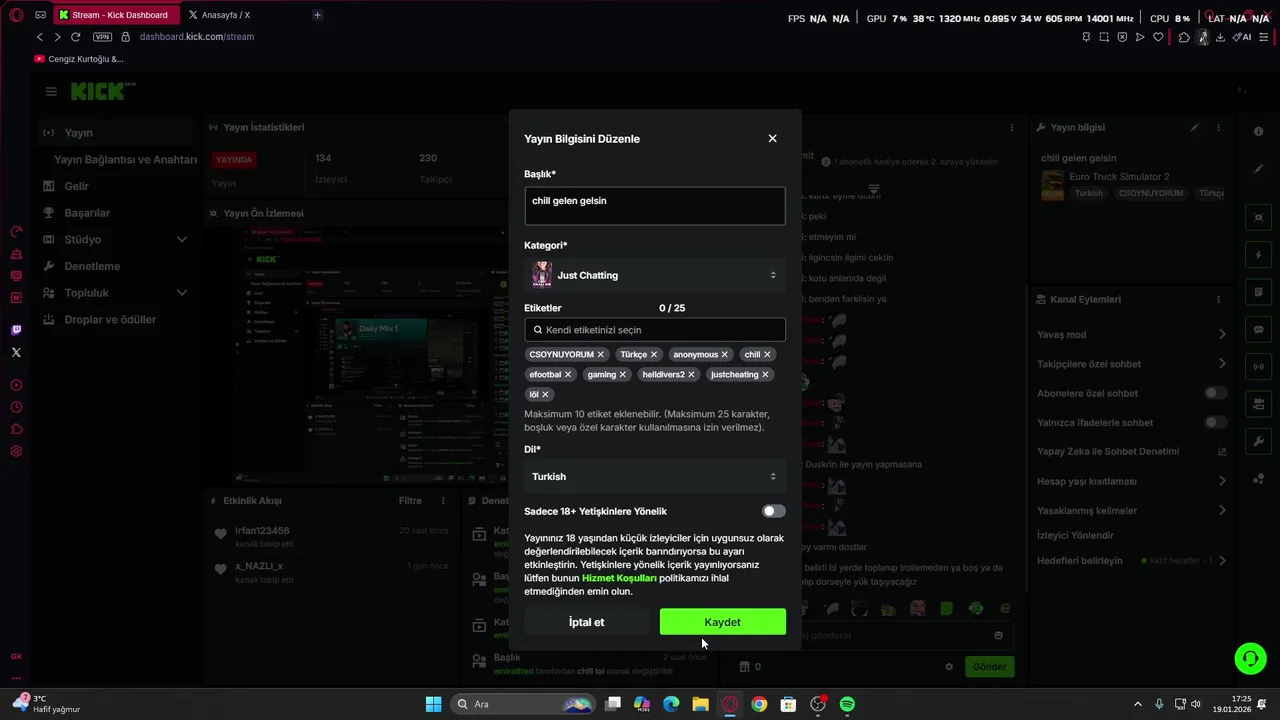Close the Yayın Bilgisini Düzenle dialog
This screenshot has height=720, width=1280.
pos(772,139)
